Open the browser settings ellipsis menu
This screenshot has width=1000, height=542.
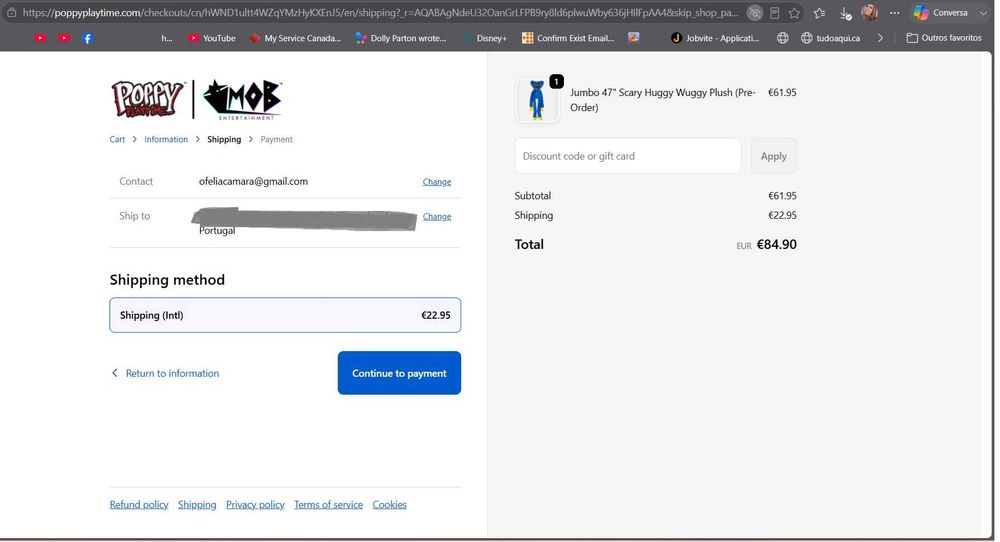point(895,13)
